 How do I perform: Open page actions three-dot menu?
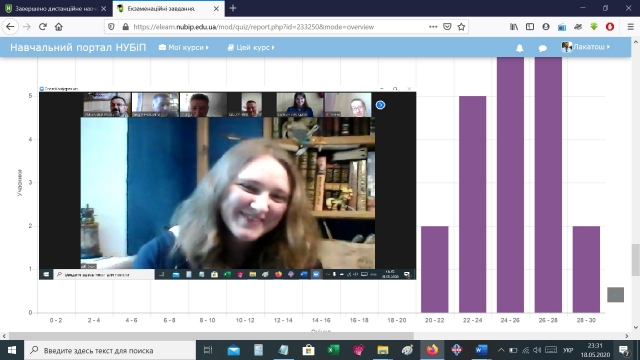[x=433, y=27]
